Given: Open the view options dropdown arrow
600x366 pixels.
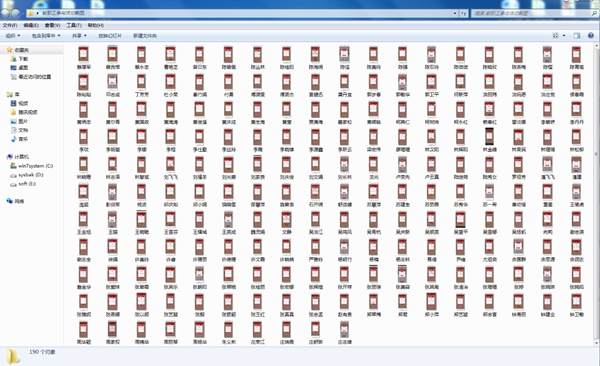Looking at the screenshot, I should coord(564,36).
